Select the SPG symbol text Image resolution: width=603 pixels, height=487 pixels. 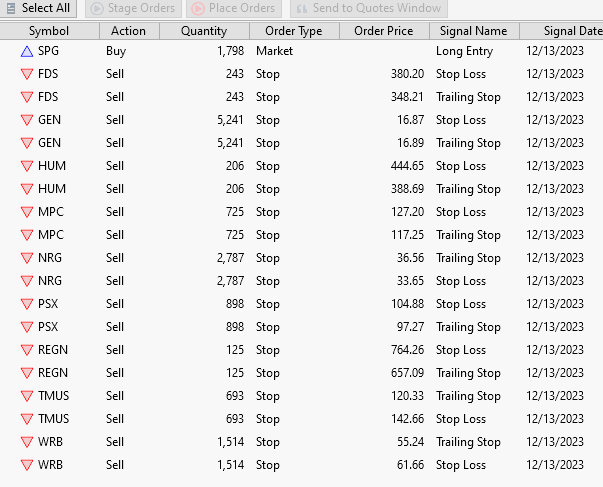point(48,51)
